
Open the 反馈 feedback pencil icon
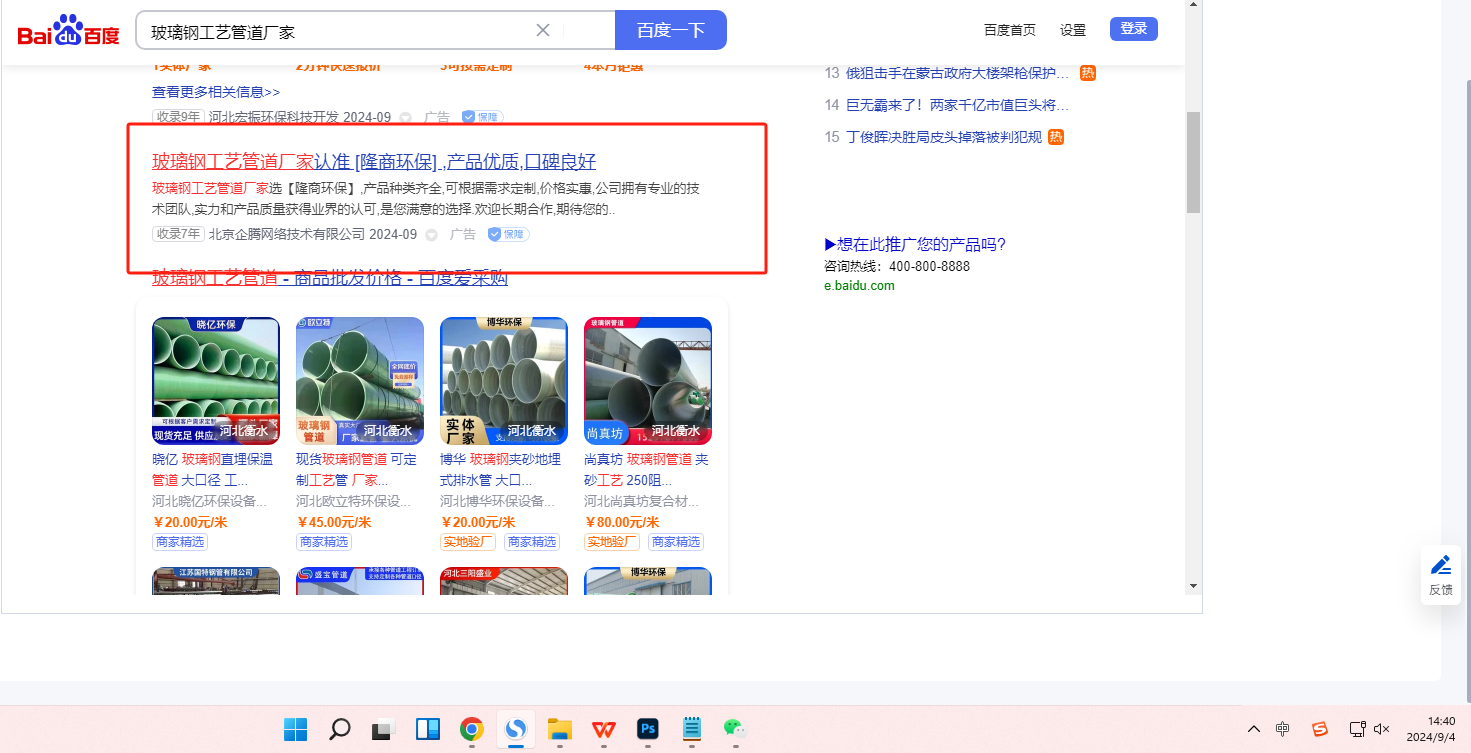1440,565
